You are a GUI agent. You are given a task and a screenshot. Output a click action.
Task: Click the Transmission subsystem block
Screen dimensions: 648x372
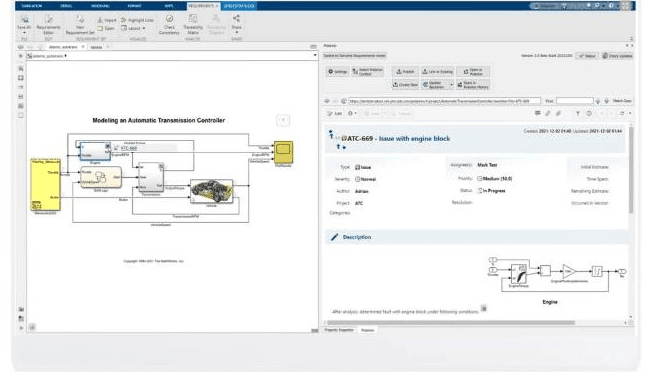click(151, 177)
